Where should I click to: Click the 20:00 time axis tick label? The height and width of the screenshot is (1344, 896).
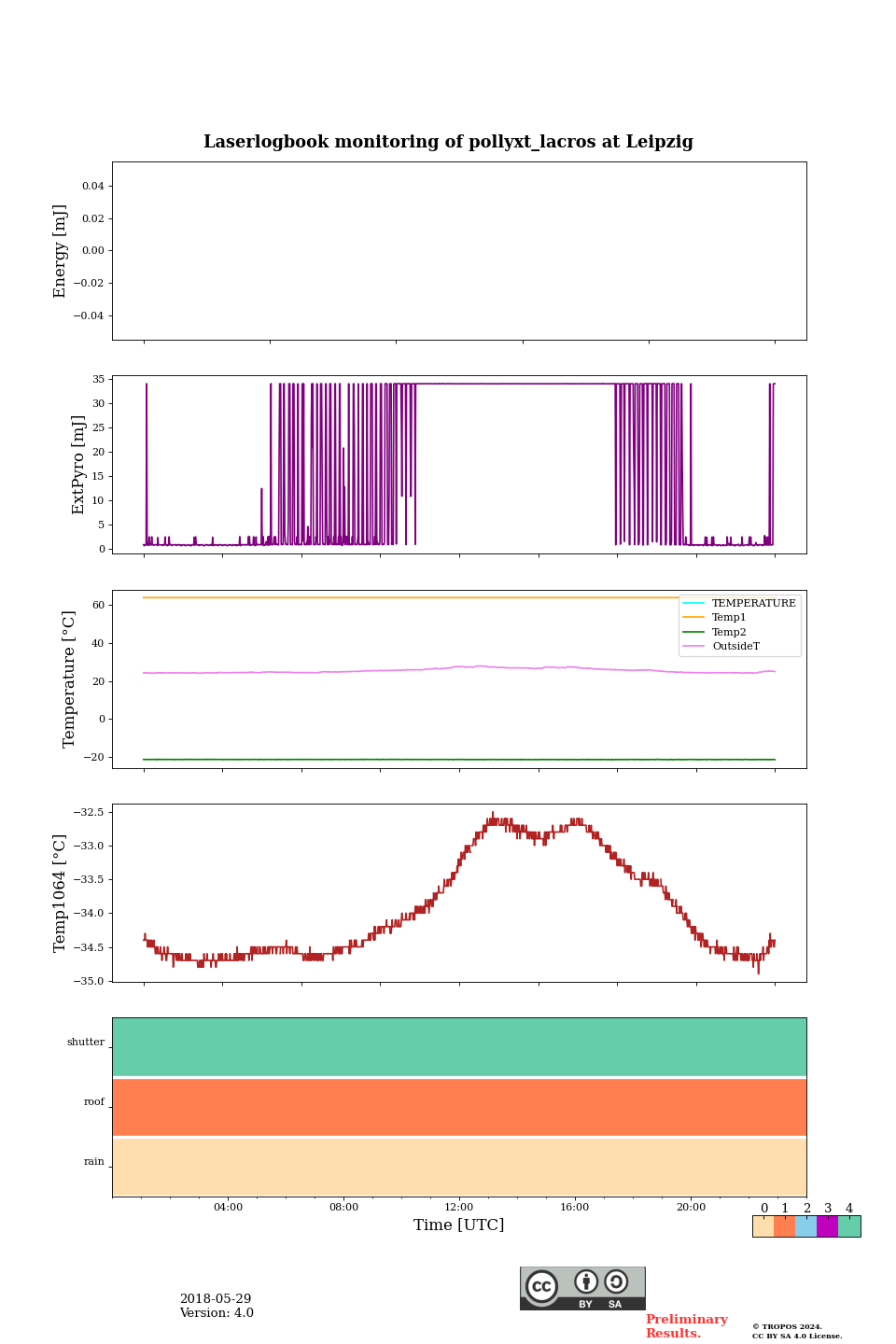coord(691,1207)
